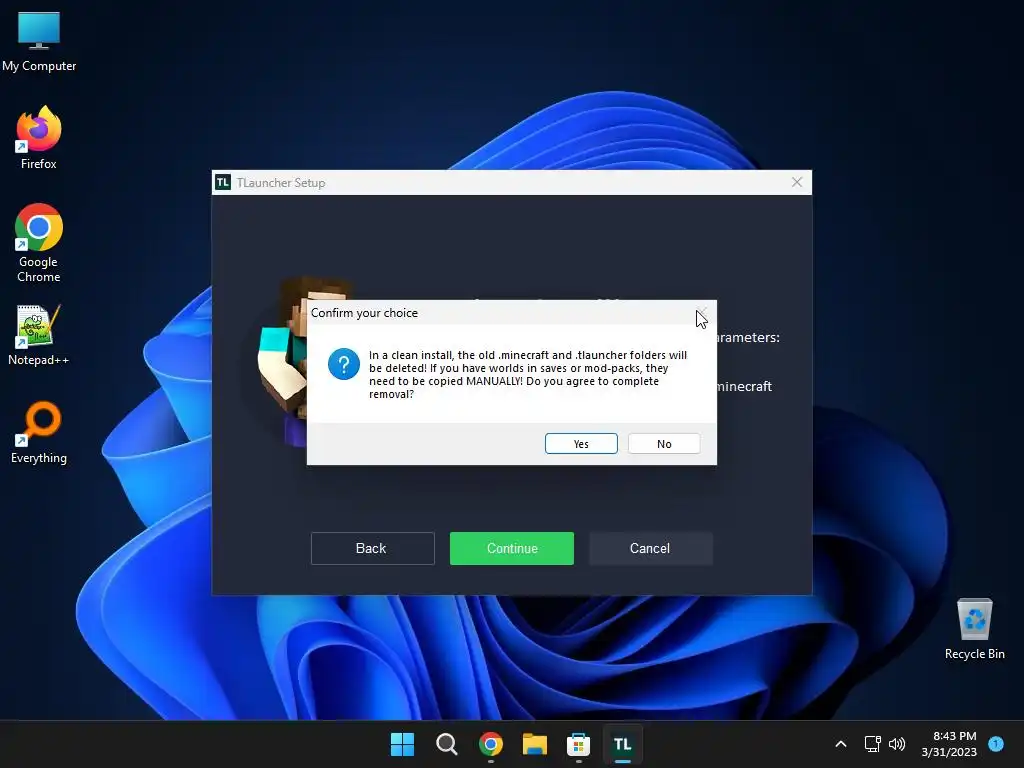The height and width of the screenshot is (768, 1024).
Task: Select the Everything search desktop shortcut
Action: point(39,432)
